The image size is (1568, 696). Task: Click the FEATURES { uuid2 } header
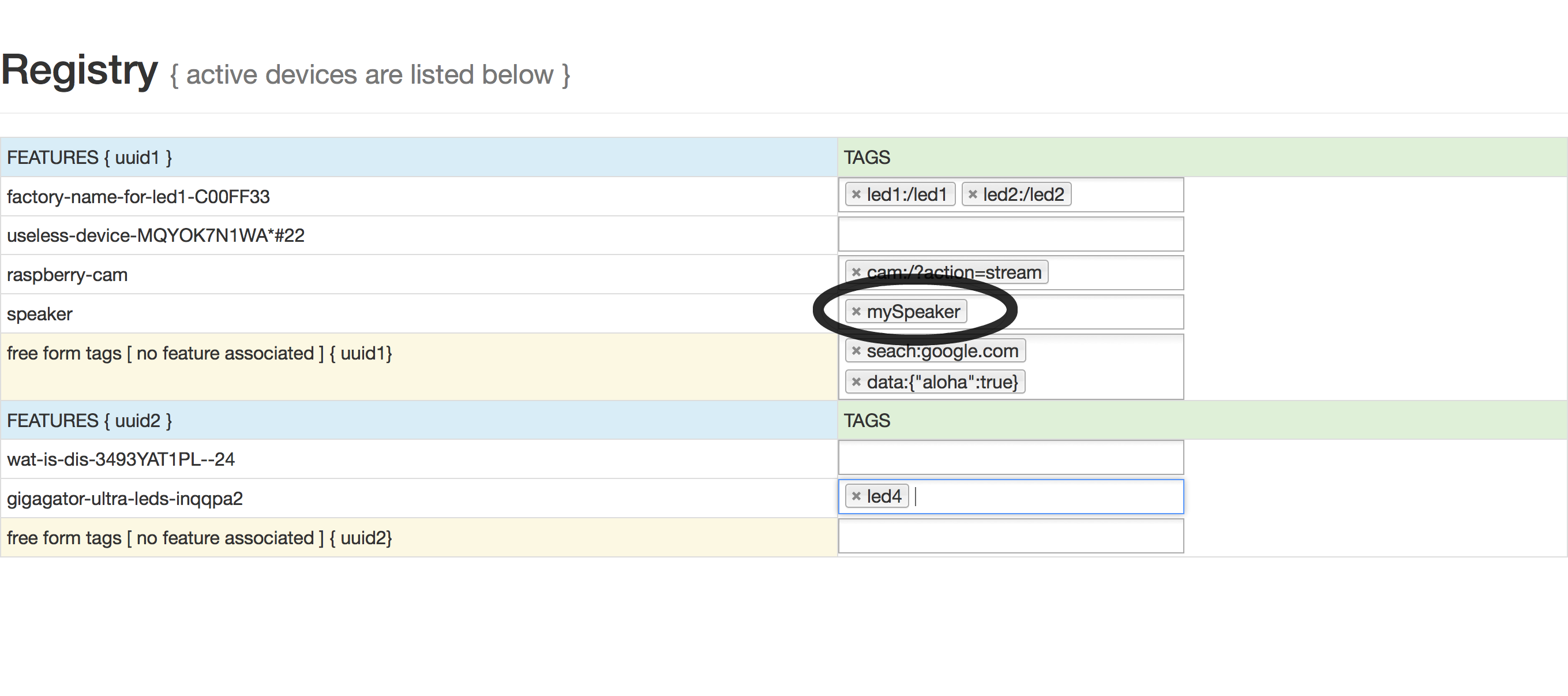point(89,421)
